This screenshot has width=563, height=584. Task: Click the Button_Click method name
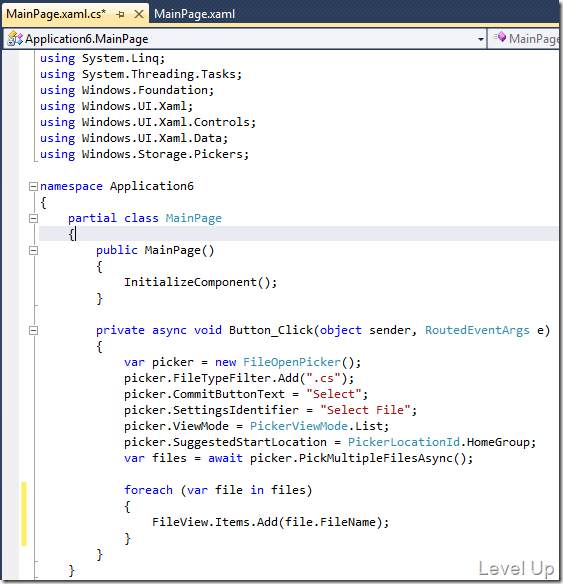[271, 330]
